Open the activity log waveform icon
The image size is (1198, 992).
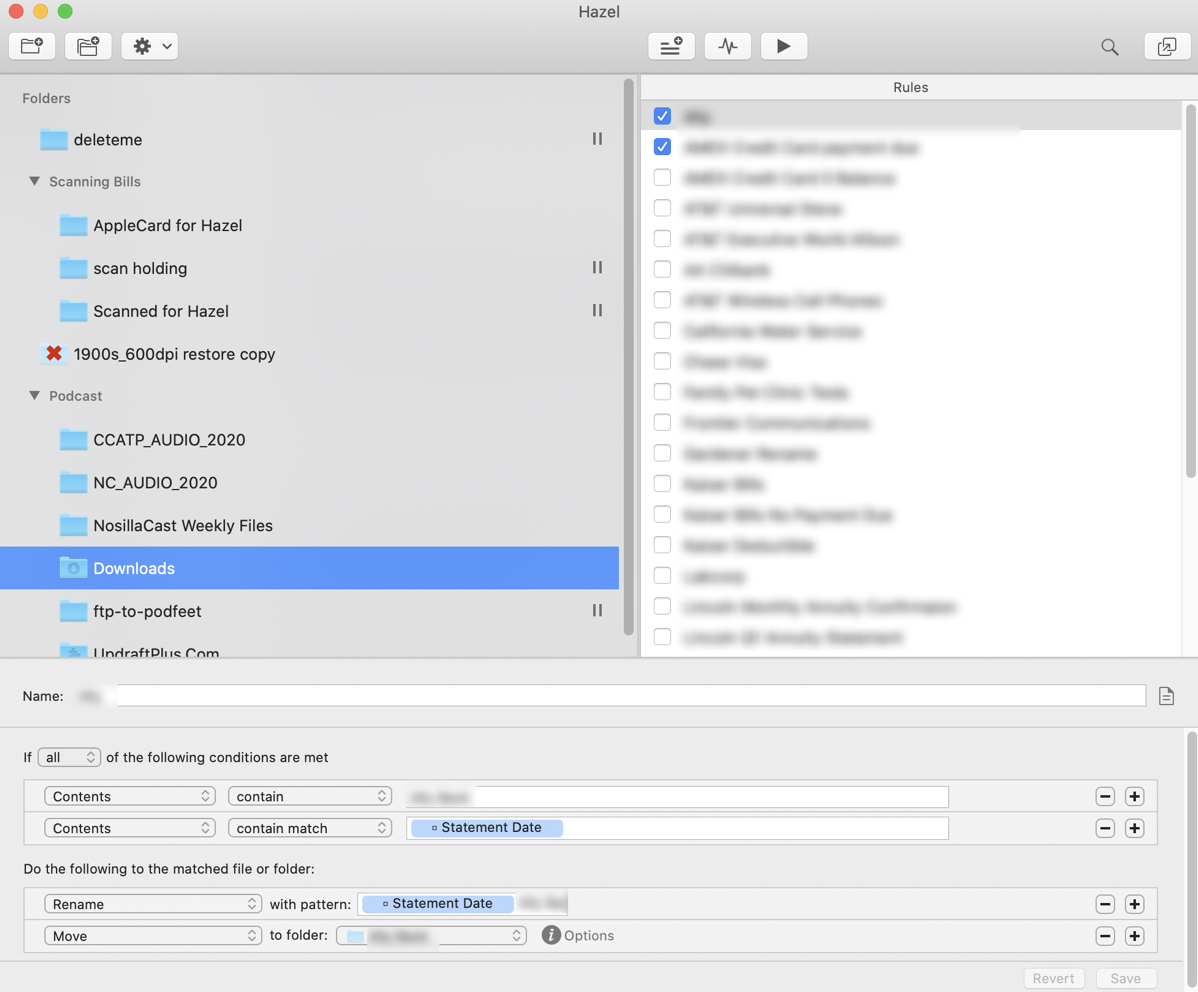(x=728, y=46)
